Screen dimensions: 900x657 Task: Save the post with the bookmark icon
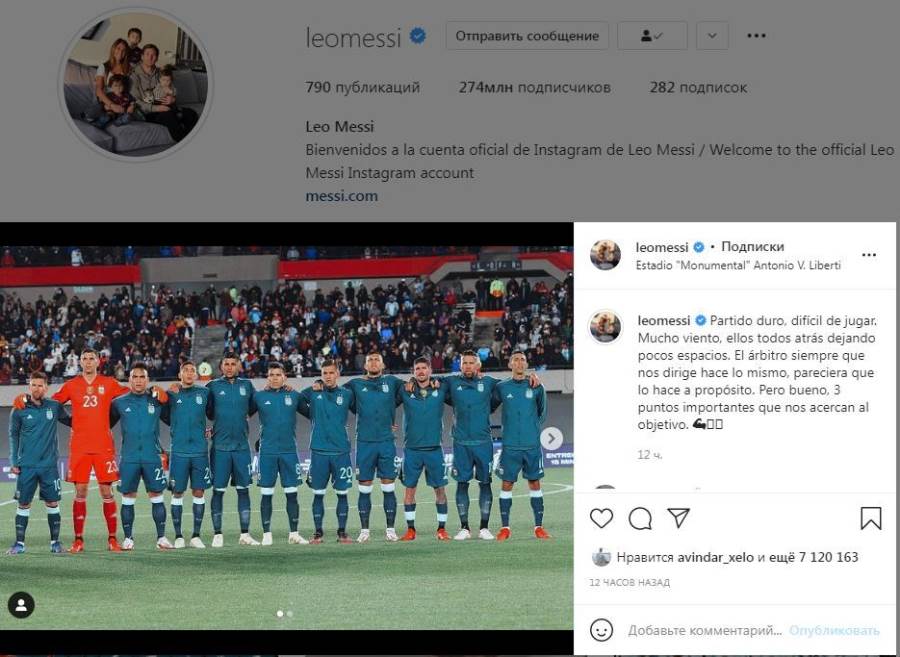pyautogui.click(x=871, y=518)
